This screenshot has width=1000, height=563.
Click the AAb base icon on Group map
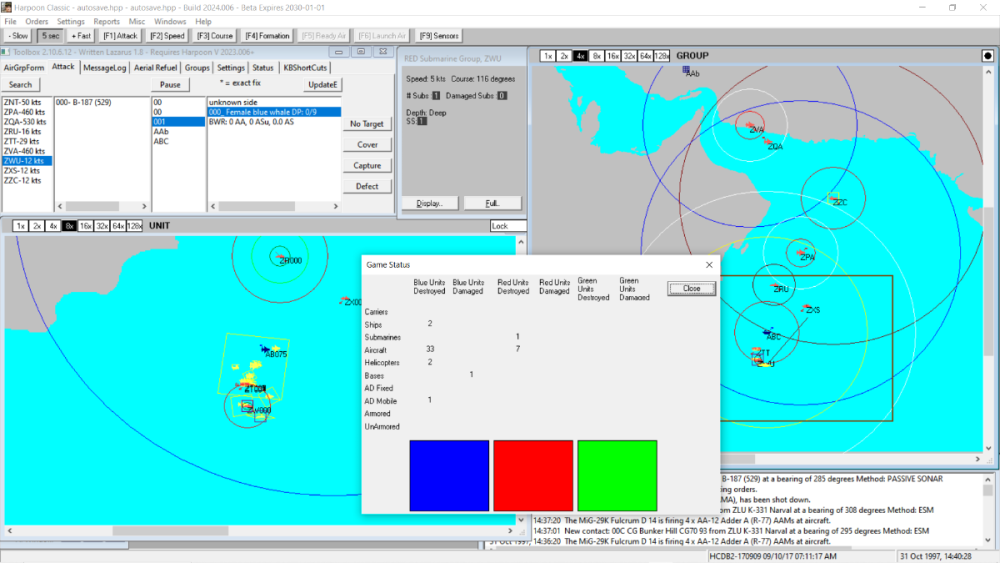pos(687,70)
